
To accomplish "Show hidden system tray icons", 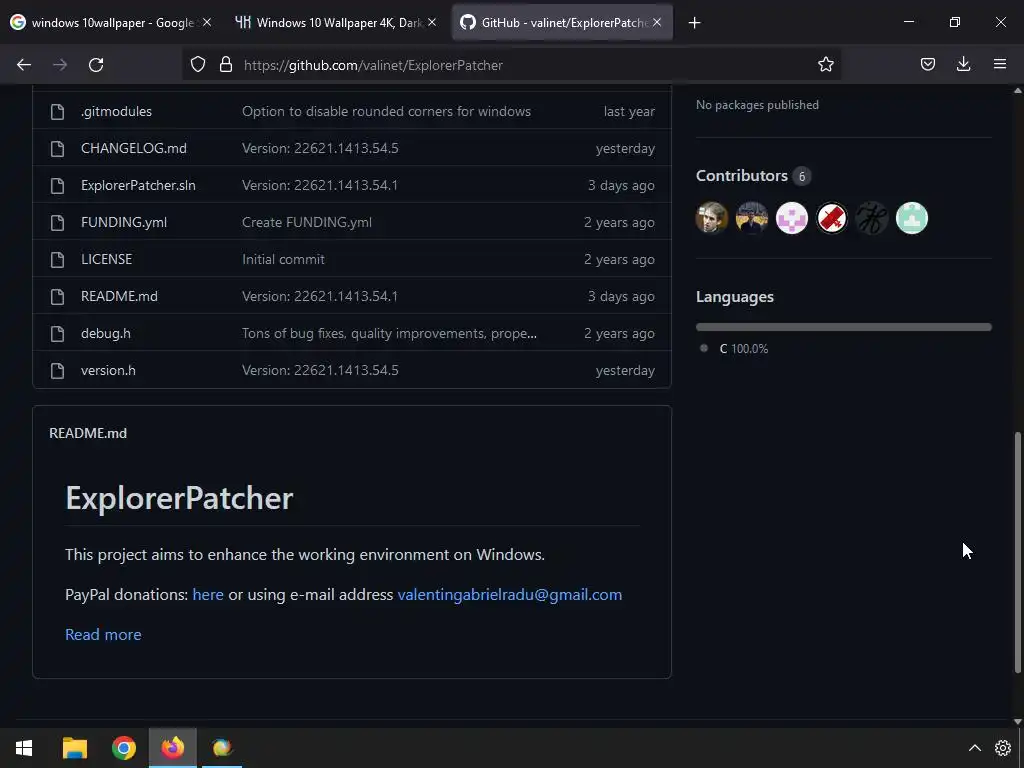I will pos(974,748).
